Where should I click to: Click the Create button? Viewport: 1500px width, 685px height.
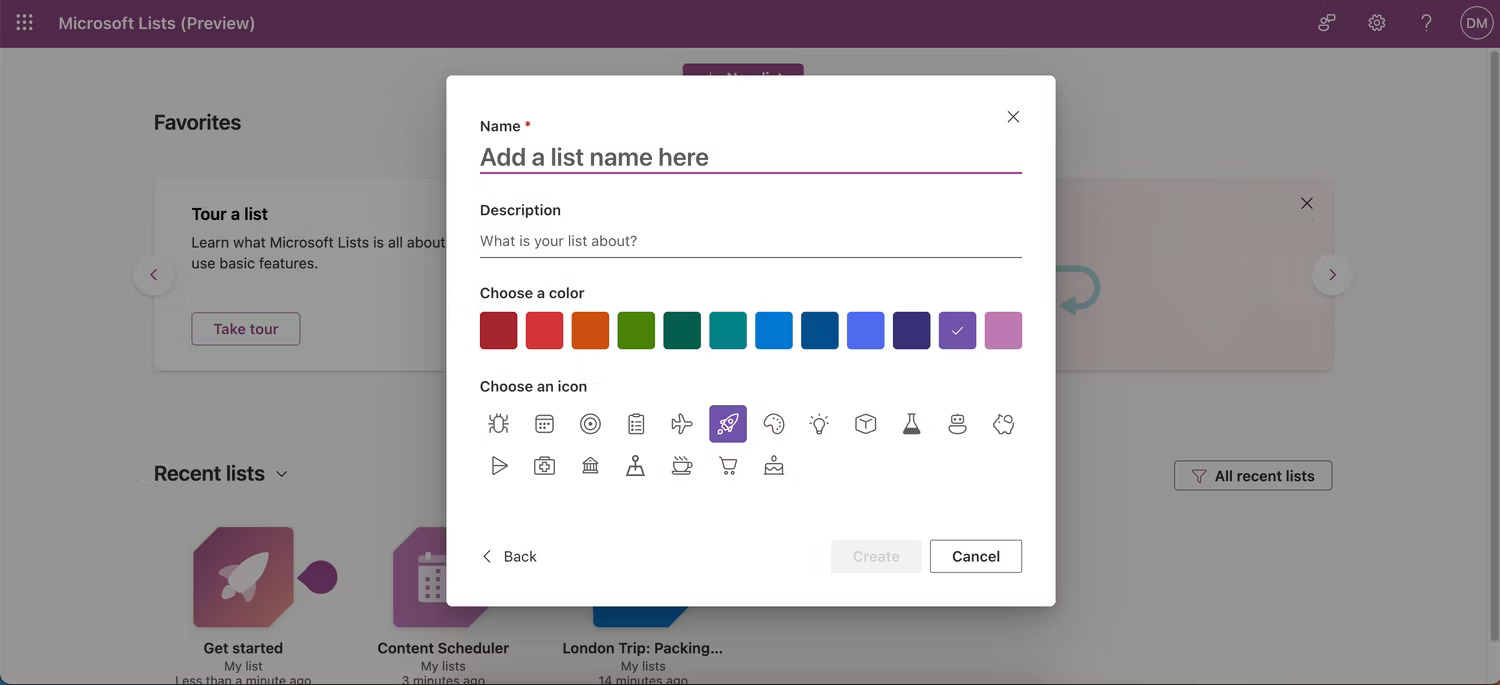[x=876, y=556]
